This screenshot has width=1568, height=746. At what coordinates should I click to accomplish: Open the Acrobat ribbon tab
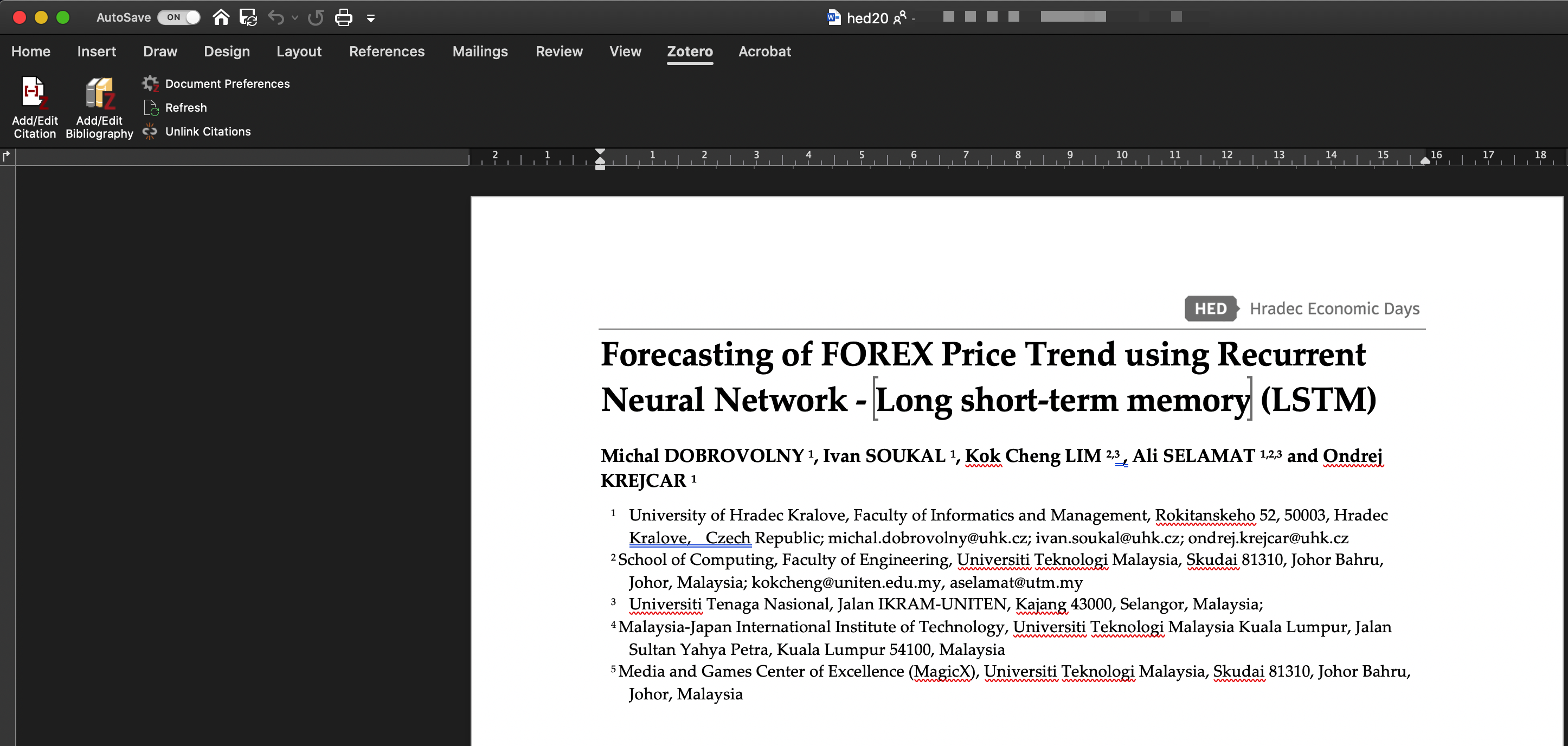(764, 51)
